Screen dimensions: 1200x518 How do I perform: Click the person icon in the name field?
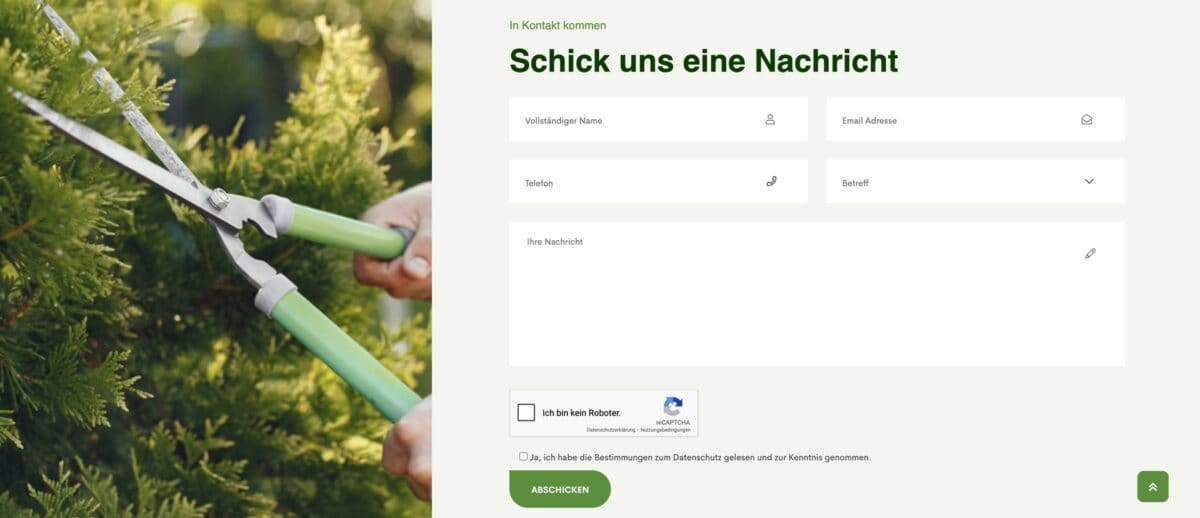click(770, 119)
